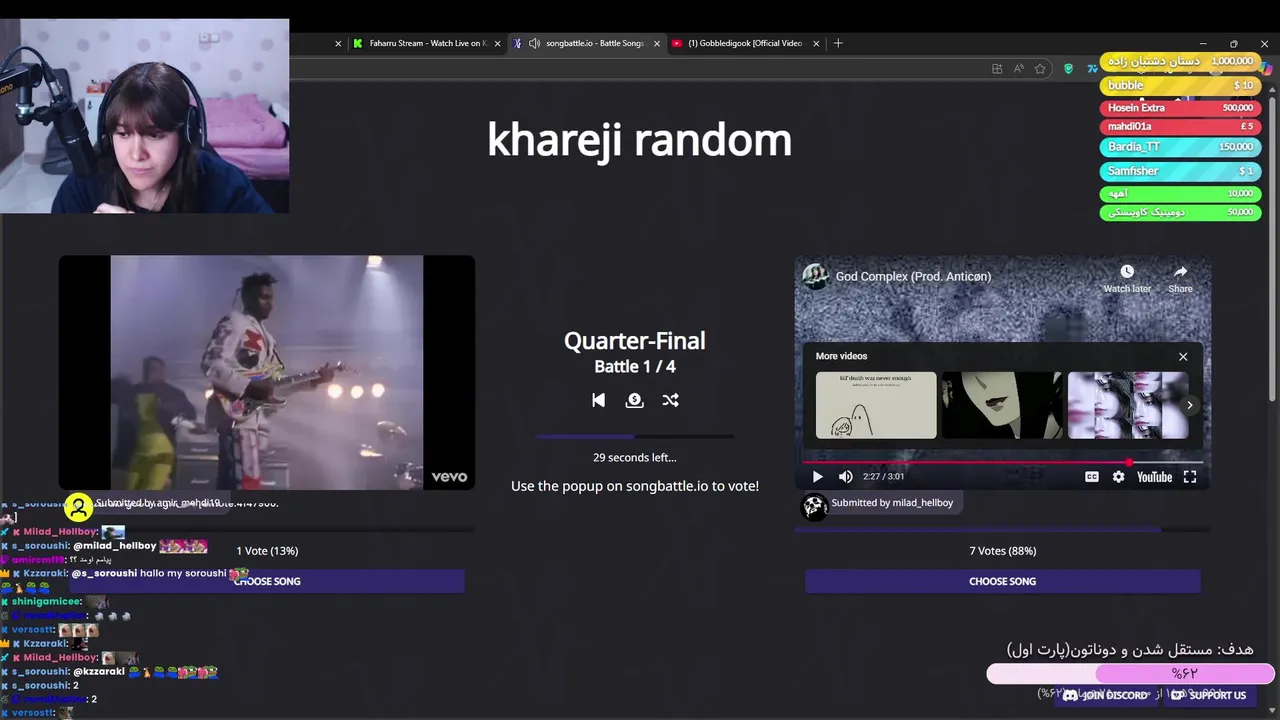Click the God Complex (Prod. Anticøn) title
Image resolution: width=1280 pixels, height=720 pixels.
[913, 277]
